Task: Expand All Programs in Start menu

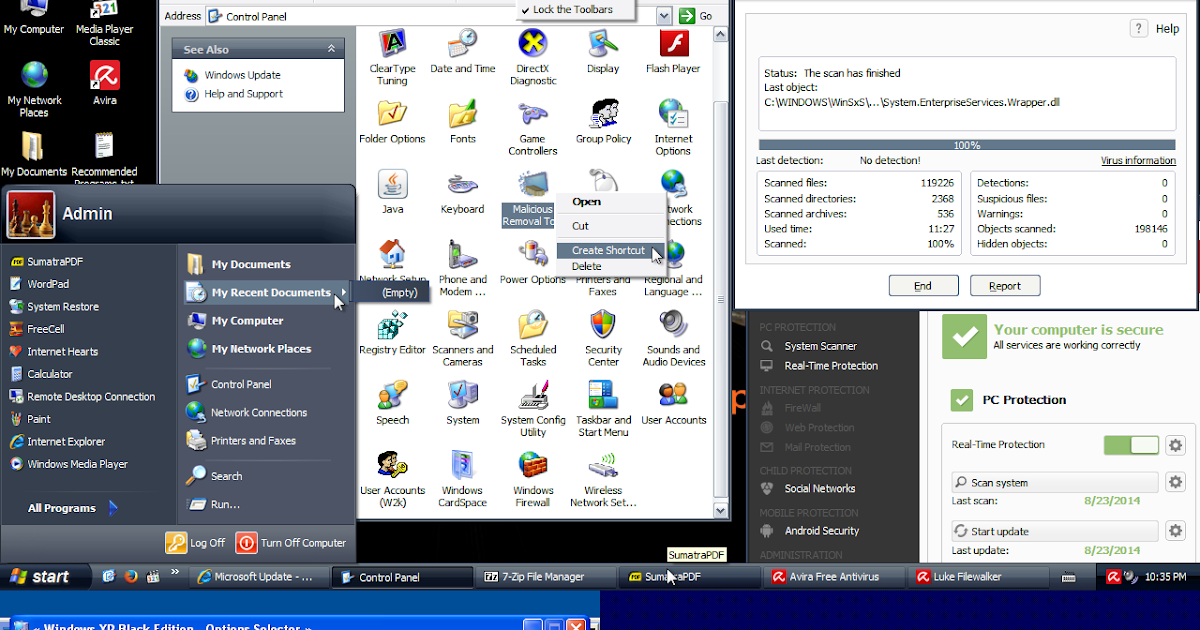Action: [x=72, y=508]
